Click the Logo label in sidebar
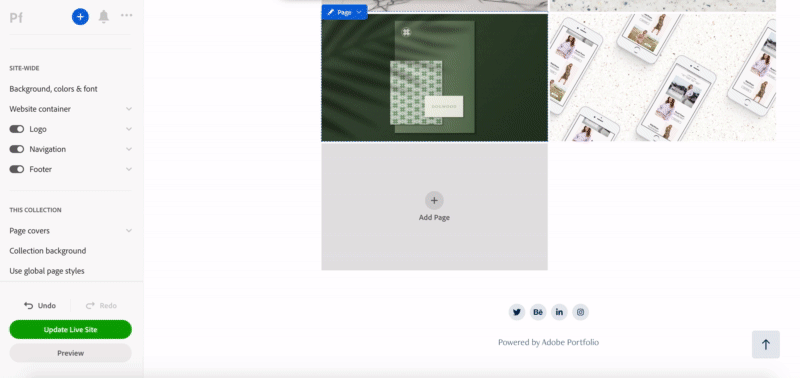800x378 pixels. tap(38, 129)
